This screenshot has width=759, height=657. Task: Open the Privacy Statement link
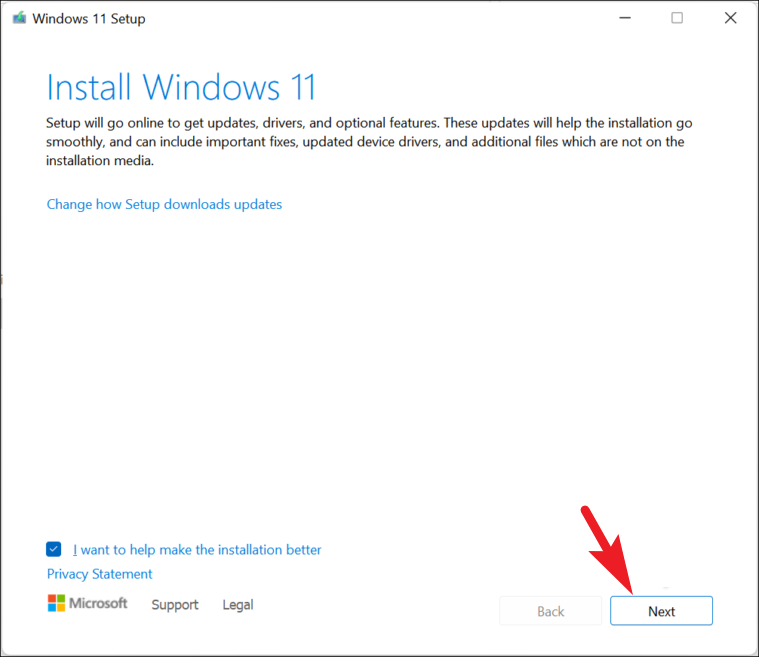99,574
